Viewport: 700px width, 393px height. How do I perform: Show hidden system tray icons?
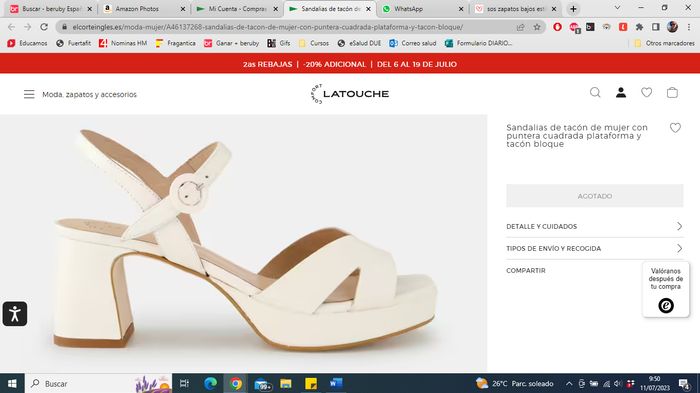(569, 384)
